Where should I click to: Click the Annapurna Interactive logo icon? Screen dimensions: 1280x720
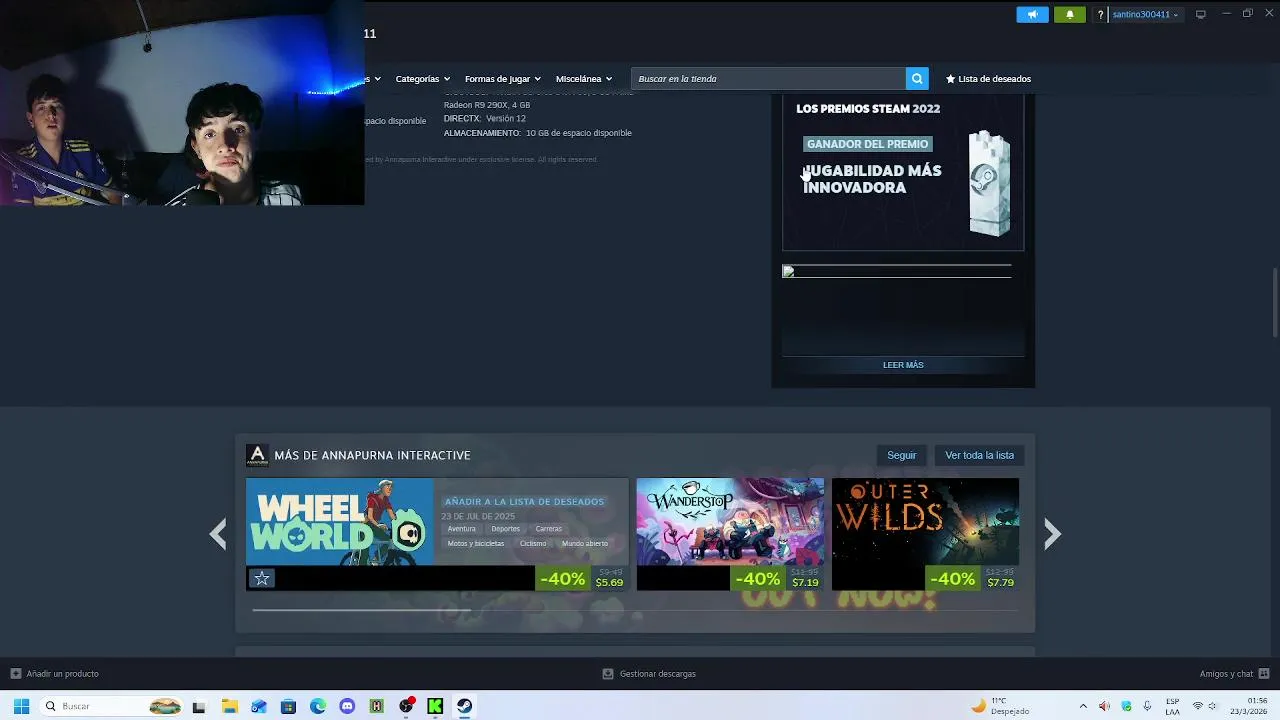click(257, 455)
